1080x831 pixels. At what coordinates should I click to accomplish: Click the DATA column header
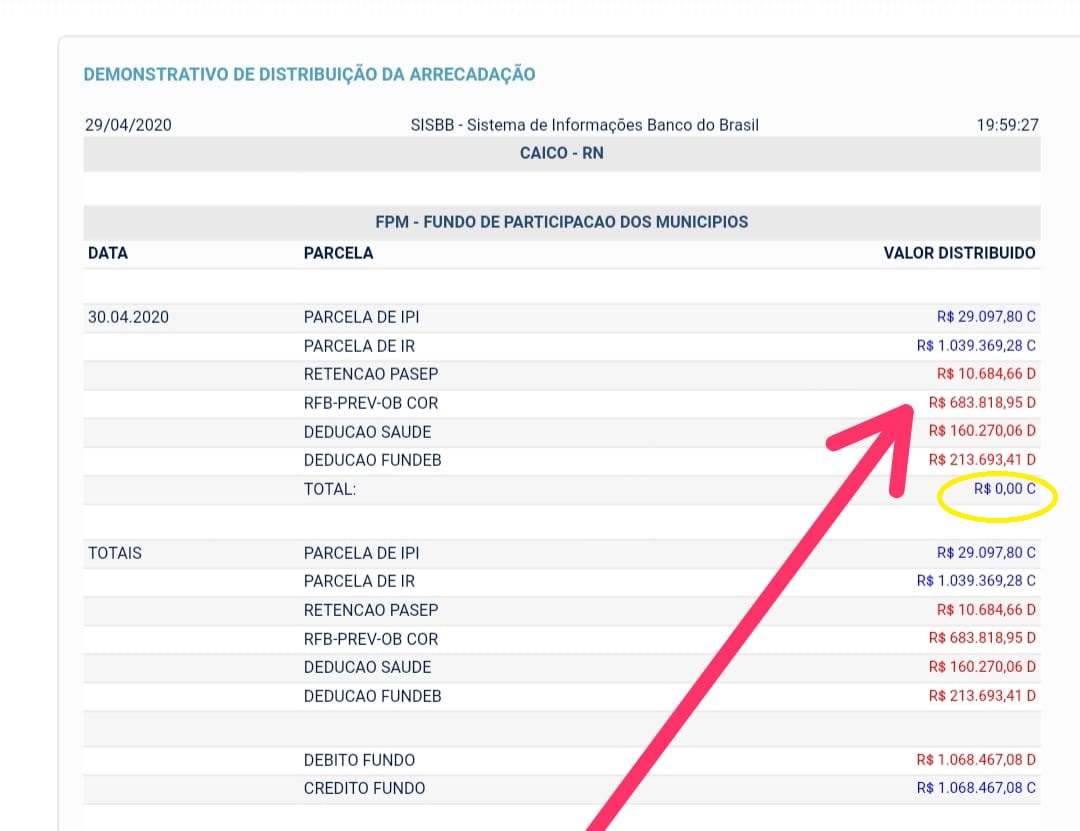coord(107,253)
